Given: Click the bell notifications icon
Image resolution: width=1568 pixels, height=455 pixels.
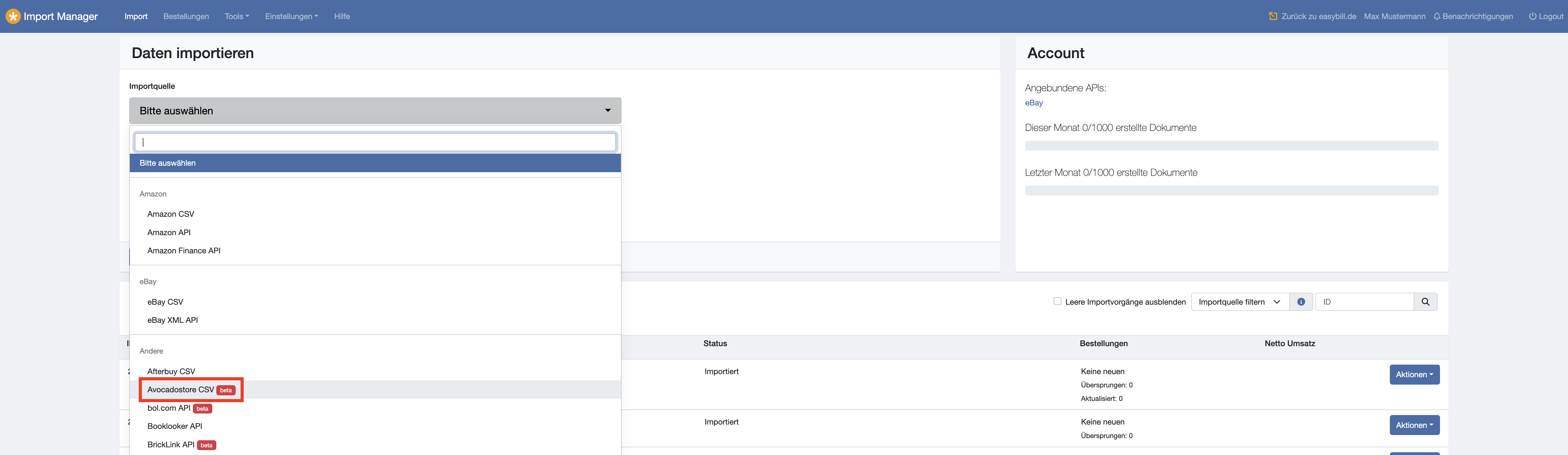Looking at the screenshot, I should [x=1437, y=16].
